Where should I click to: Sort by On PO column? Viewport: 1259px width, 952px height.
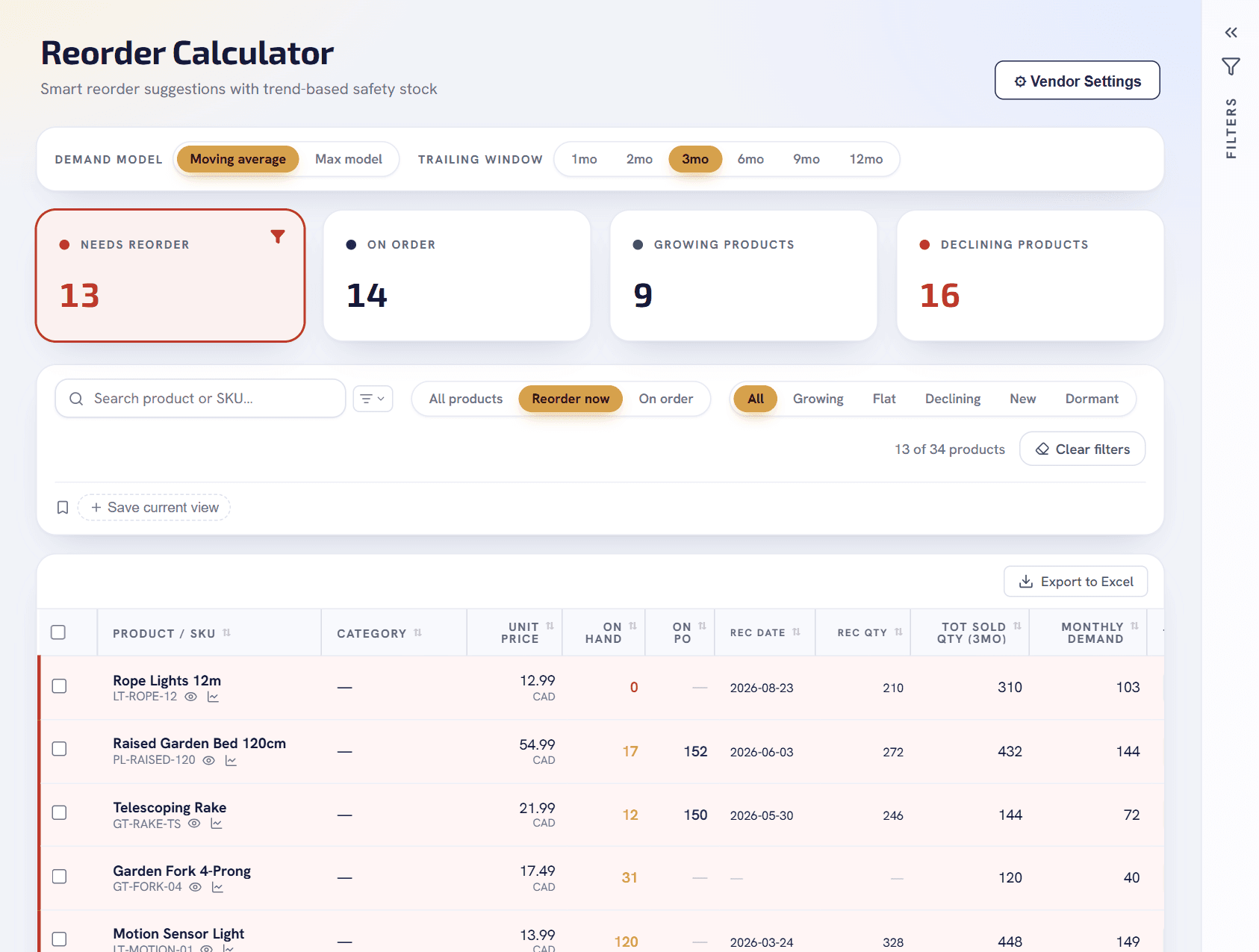pos(702,626)
